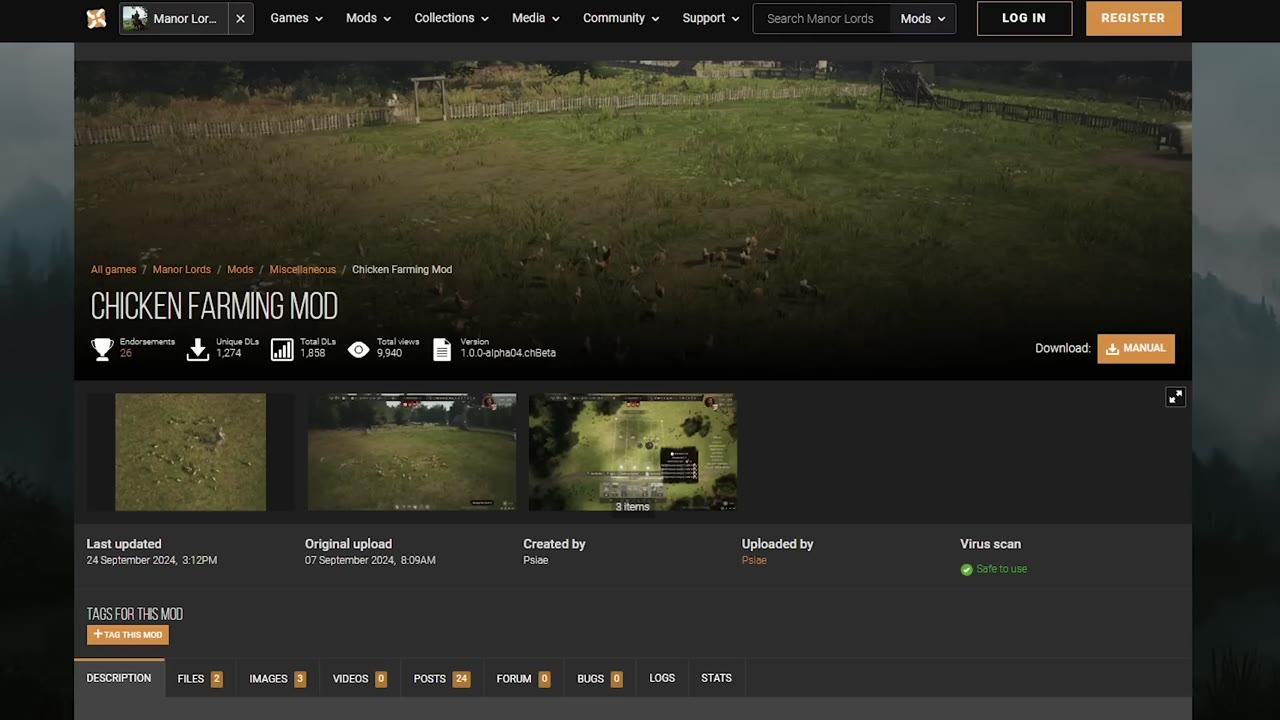The image size is (1280, 720).
Task: Select the DESCRIPTION tab
Action: click(x=119, y=678)
